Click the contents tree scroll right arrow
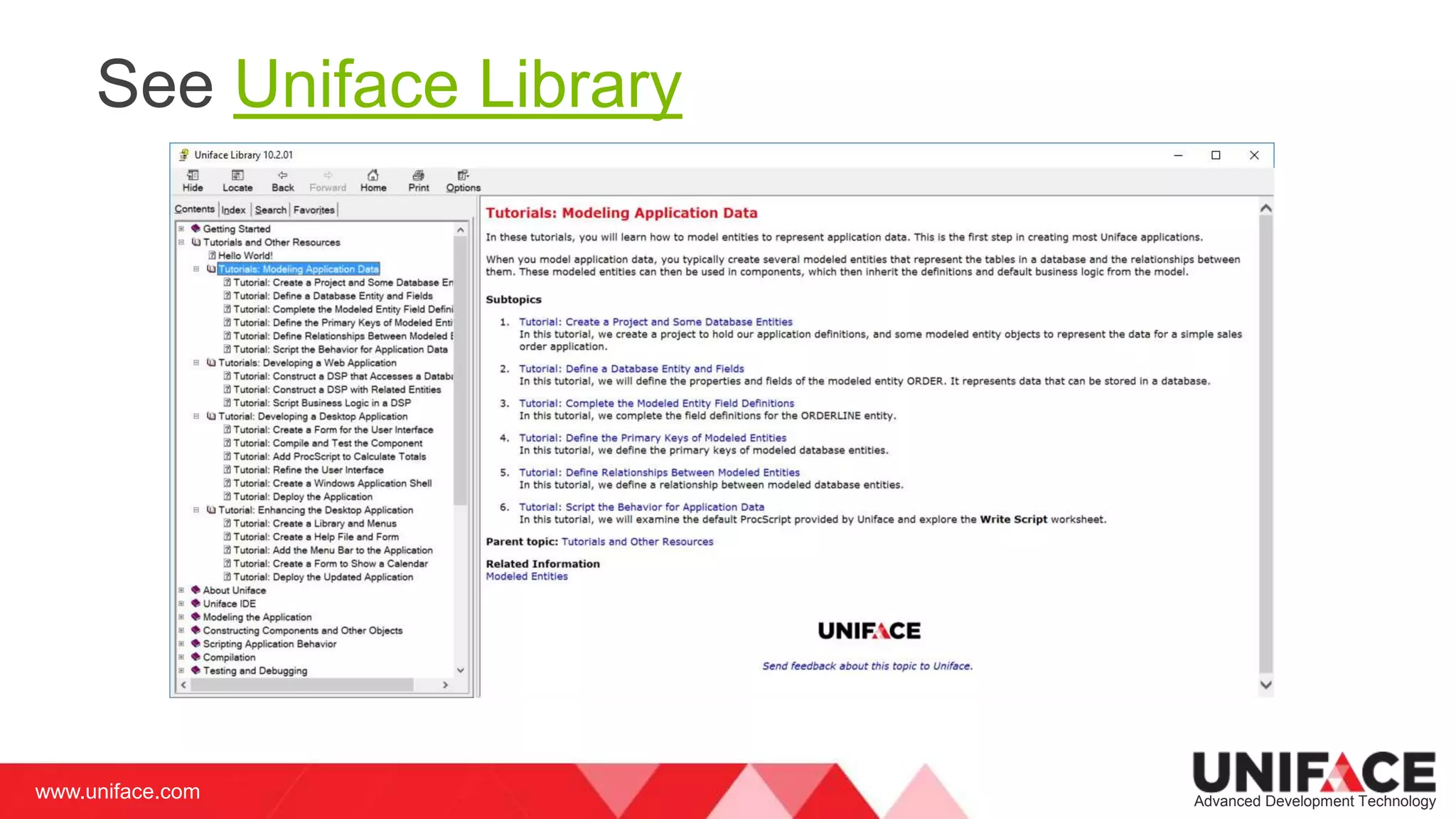1456x819 pixels. point(445,685)
